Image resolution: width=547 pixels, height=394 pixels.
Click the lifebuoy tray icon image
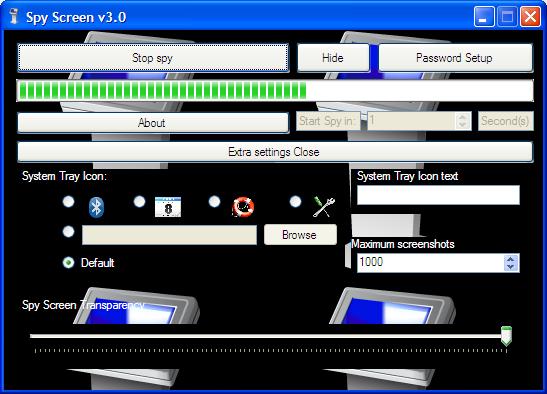(x=243, y=207)
